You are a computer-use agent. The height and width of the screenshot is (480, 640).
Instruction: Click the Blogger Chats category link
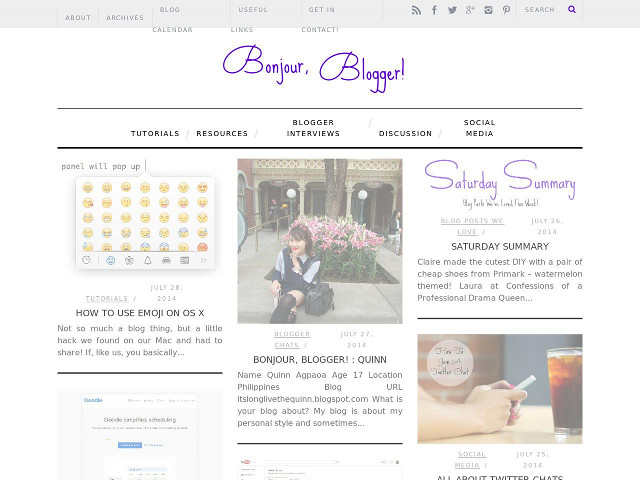(x=292, y=340)
